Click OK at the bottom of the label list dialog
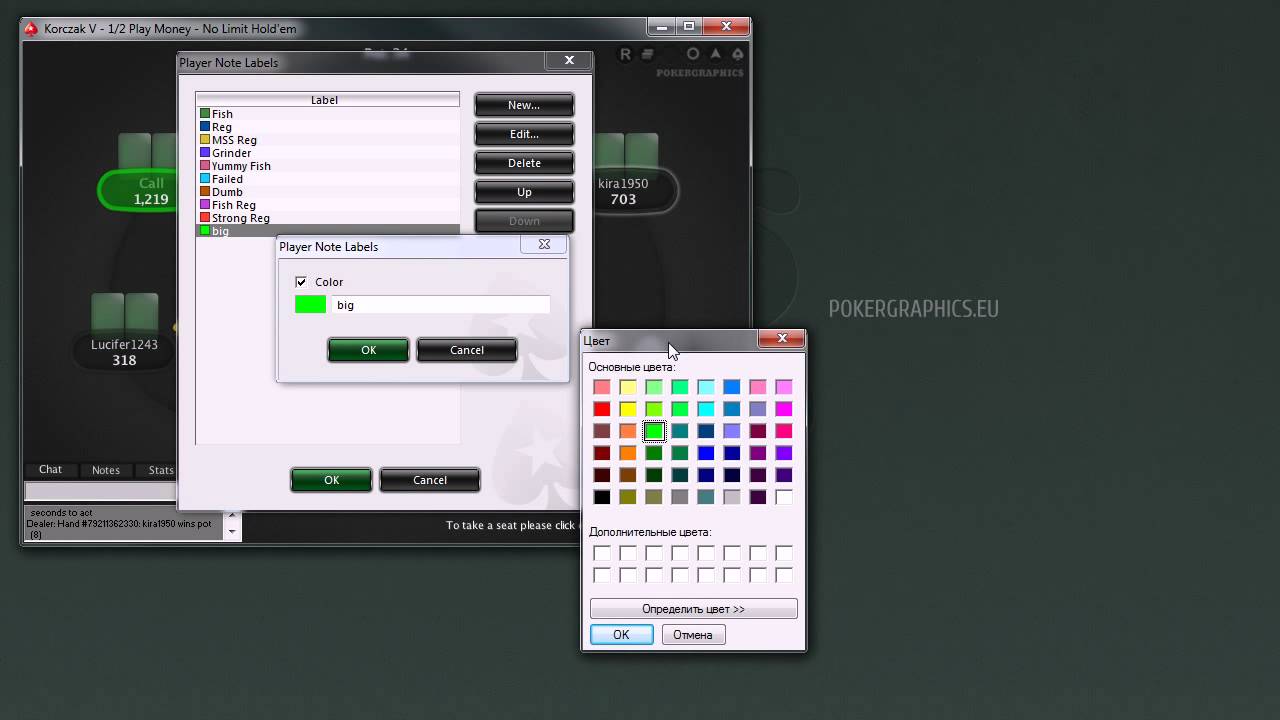Screen dimensions: 1280x720 coord(331,480)
